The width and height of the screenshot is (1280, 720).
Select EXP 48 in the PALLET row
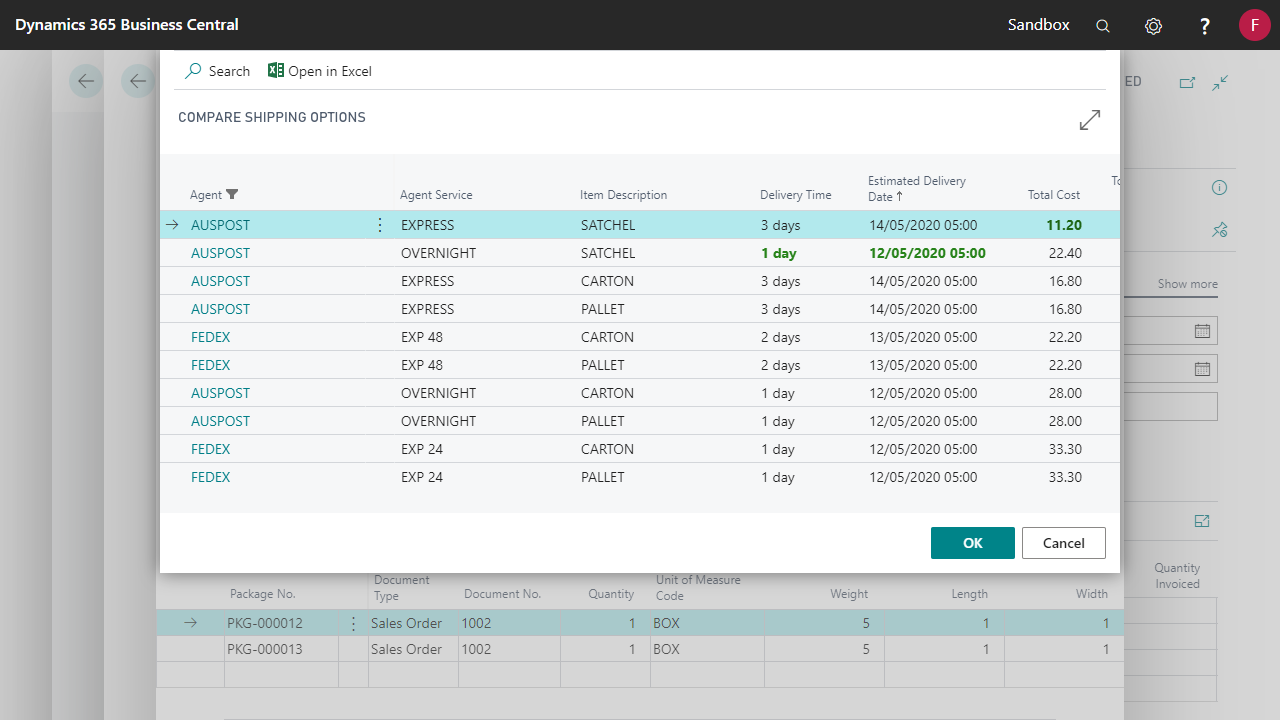point(422,365)
